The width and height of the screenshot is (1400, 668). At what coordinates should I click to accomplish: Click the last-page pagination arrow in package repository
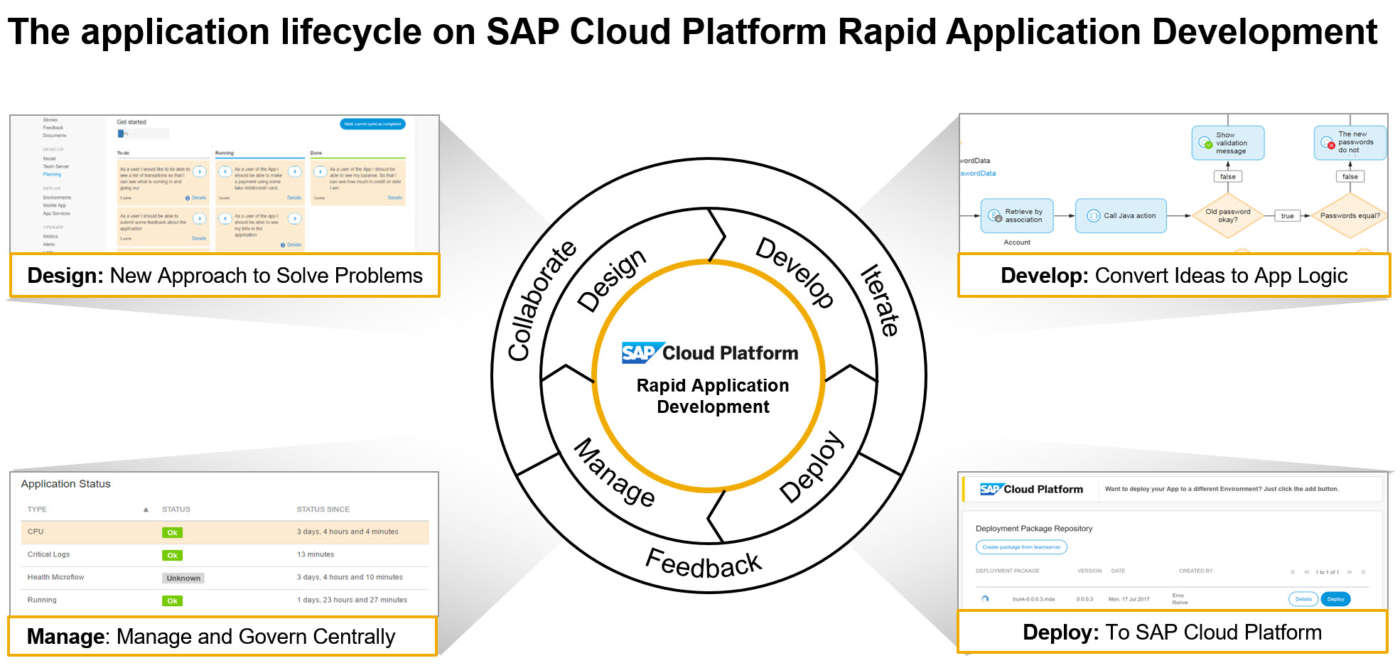tap(1364, 572)
